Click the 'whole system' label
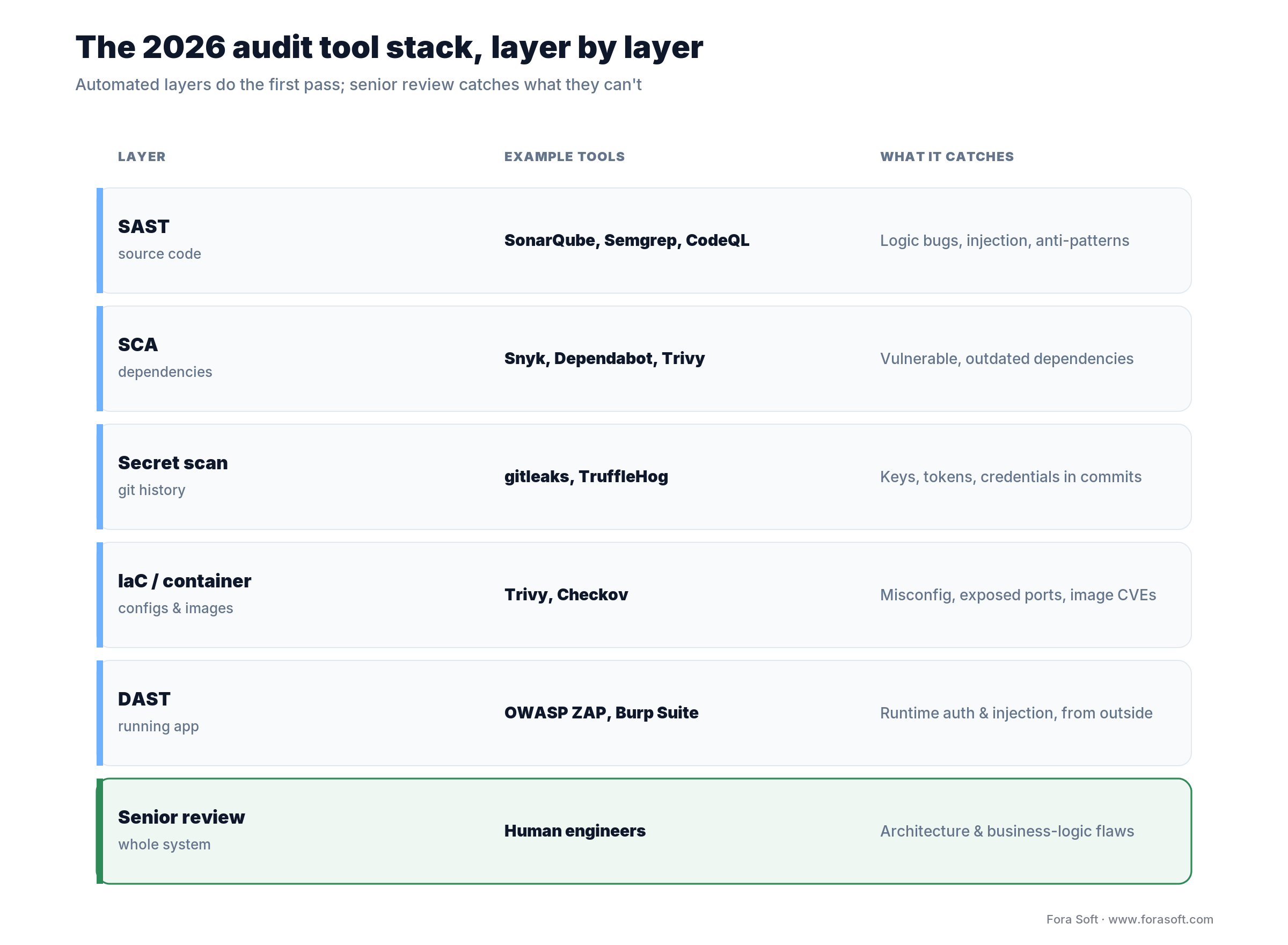Image resolution: width=1288 pixels, height=945 pixels. point(164,844)
